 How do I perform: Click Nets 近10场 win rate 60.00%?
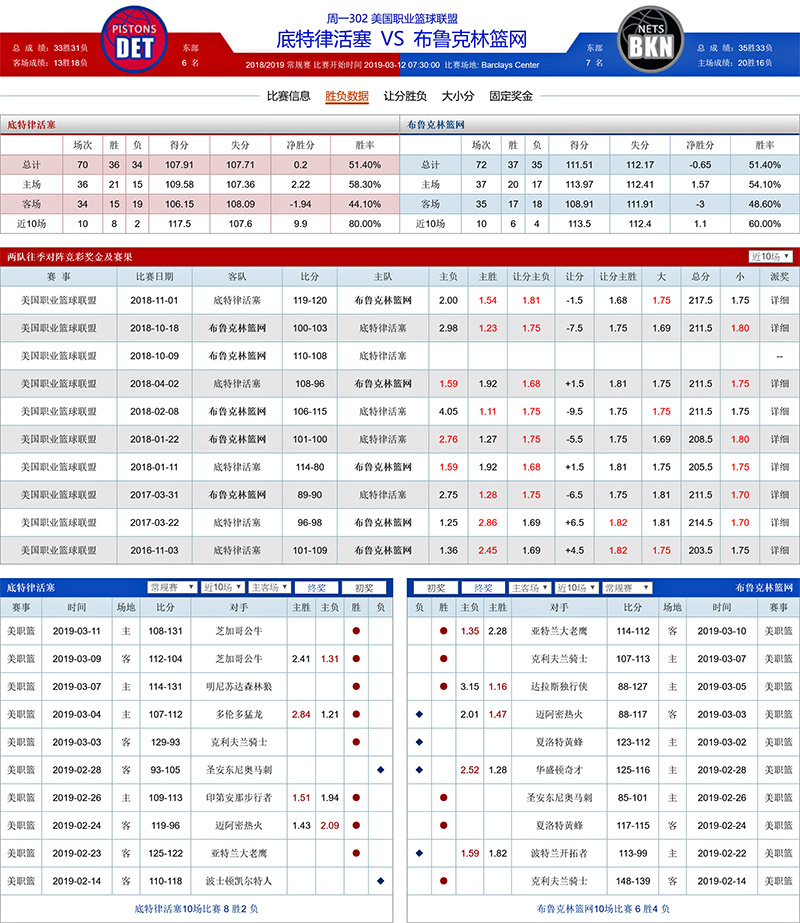(764, 224)
